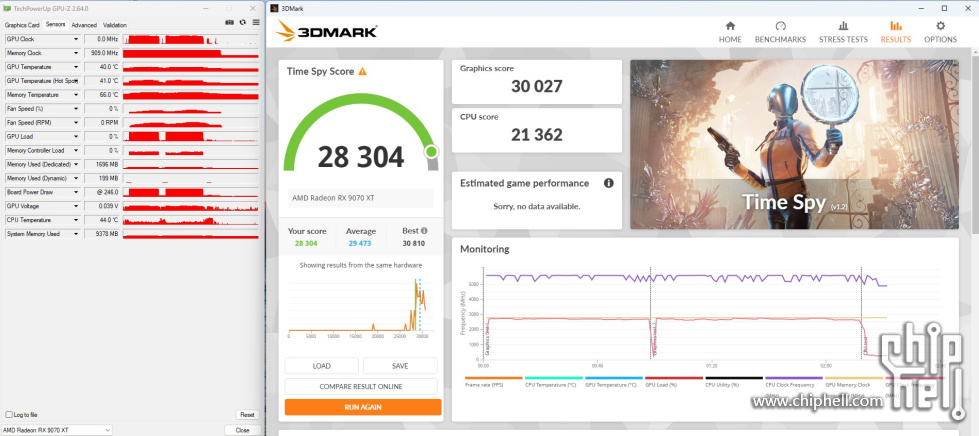Screen dimensions: 979x436
Task: Click the Memory Clock value 909.0 MHz
Action: (106, 53)
